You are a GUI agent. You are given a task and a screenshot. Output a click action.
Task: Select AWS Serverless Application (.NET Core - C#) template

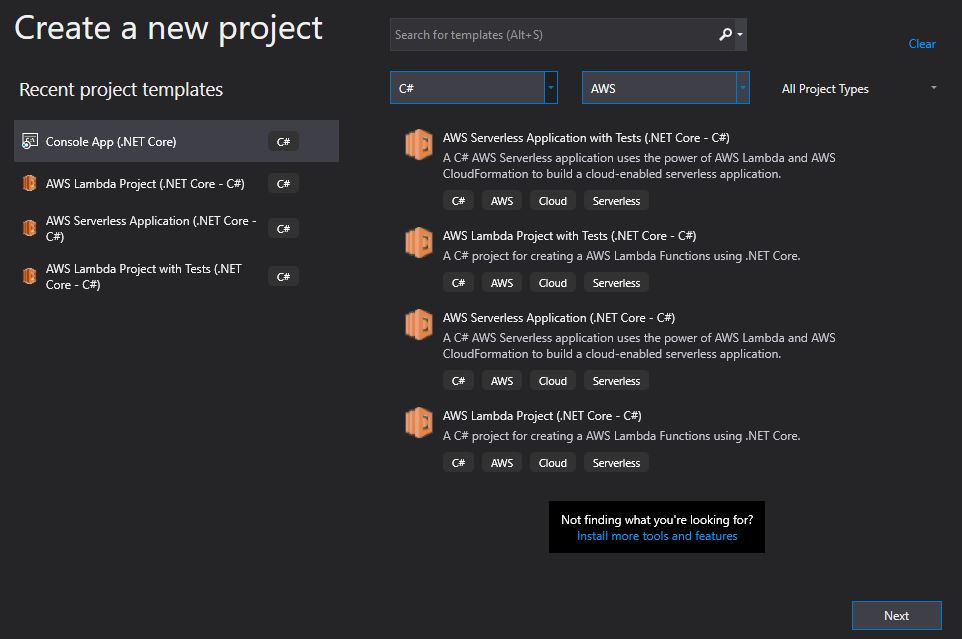point(559,318)
